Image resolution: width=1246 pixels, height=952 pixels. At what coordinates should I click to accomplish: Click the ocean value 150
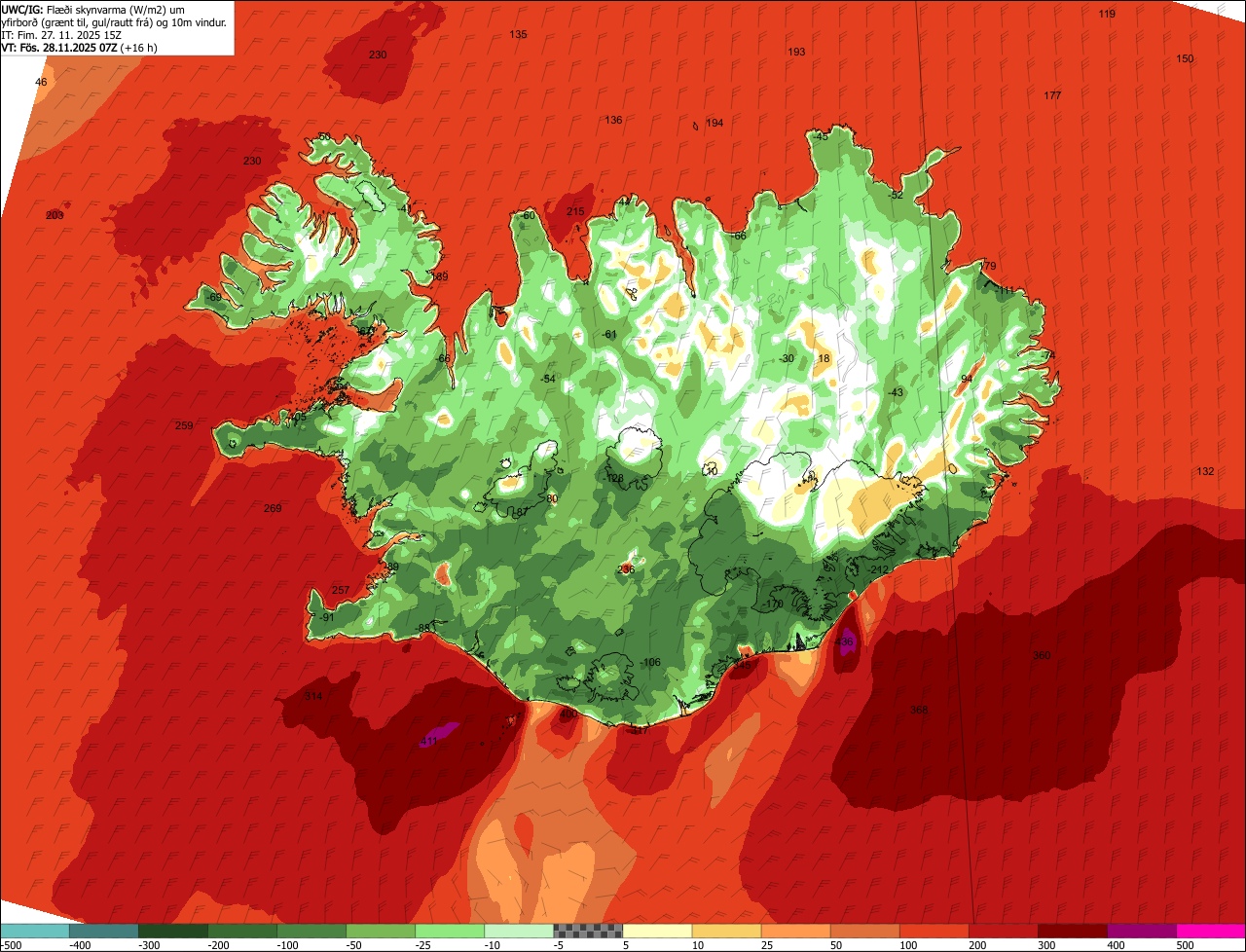point(1185,58)
